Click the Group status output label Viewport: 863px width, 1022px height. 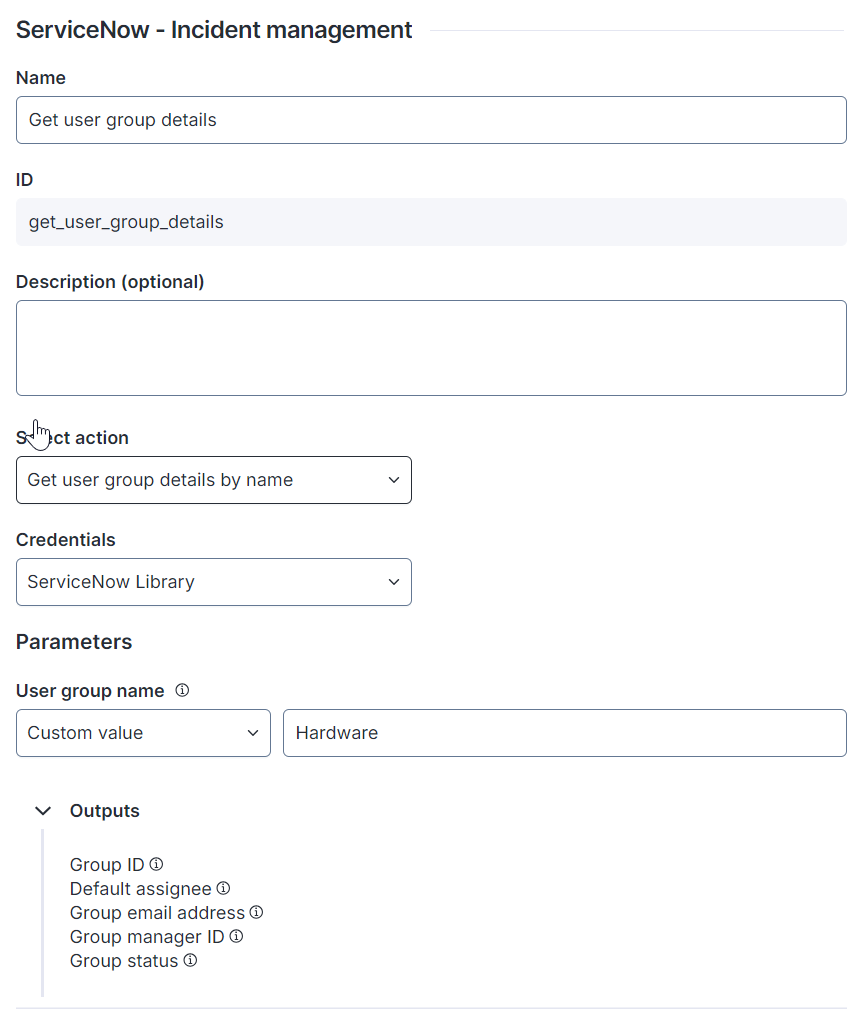coord(124,961)
